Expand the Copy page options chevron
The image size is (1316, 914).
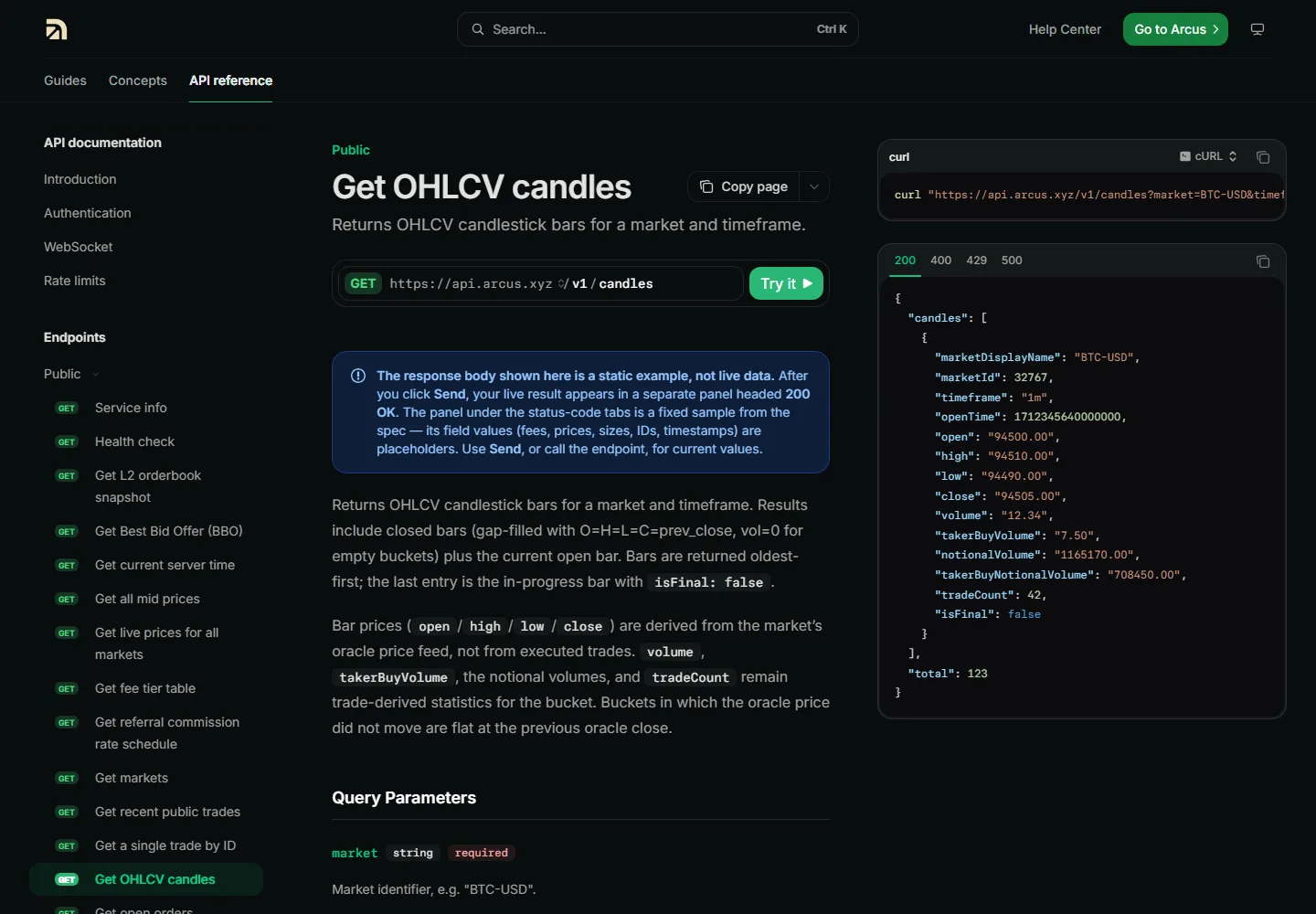pyautogui.click(x=814, y=186)
